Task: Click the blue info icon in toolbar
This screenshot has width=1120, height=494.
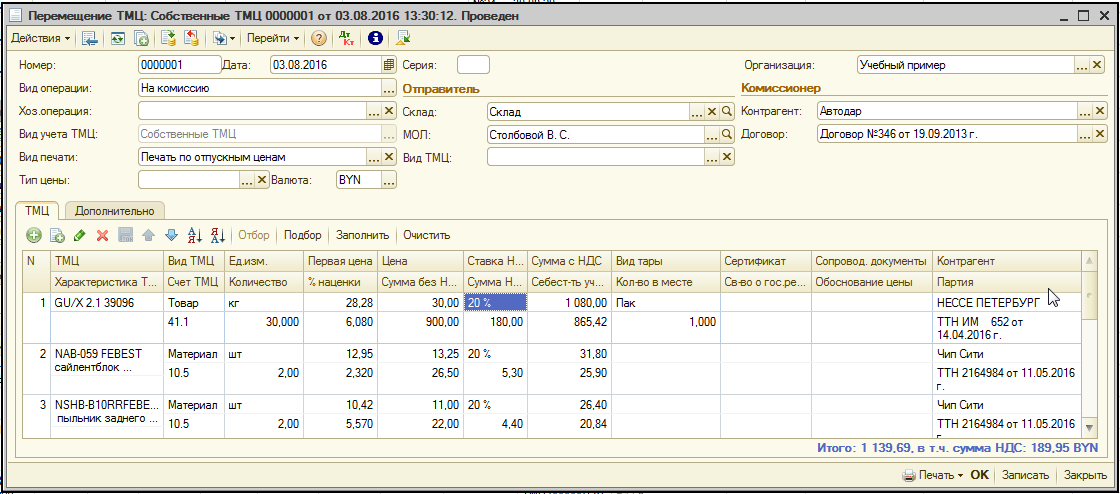Action: (x=376, y=38)
